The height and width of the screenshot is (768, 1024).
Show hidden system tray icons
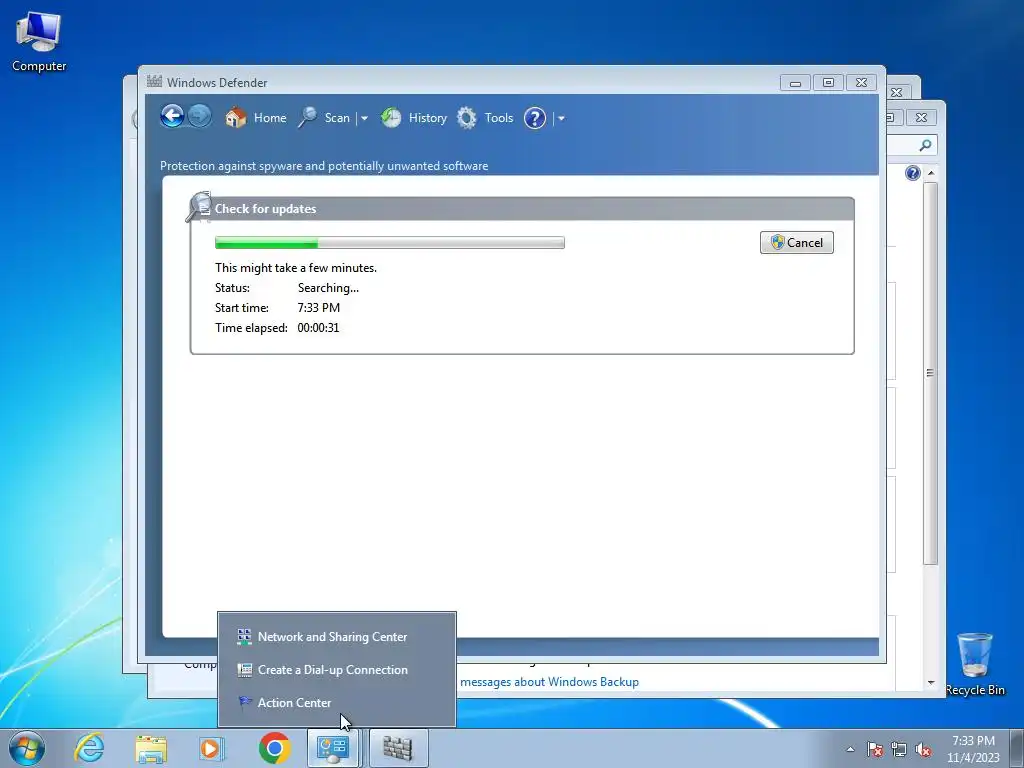click(x=850, y=750)
